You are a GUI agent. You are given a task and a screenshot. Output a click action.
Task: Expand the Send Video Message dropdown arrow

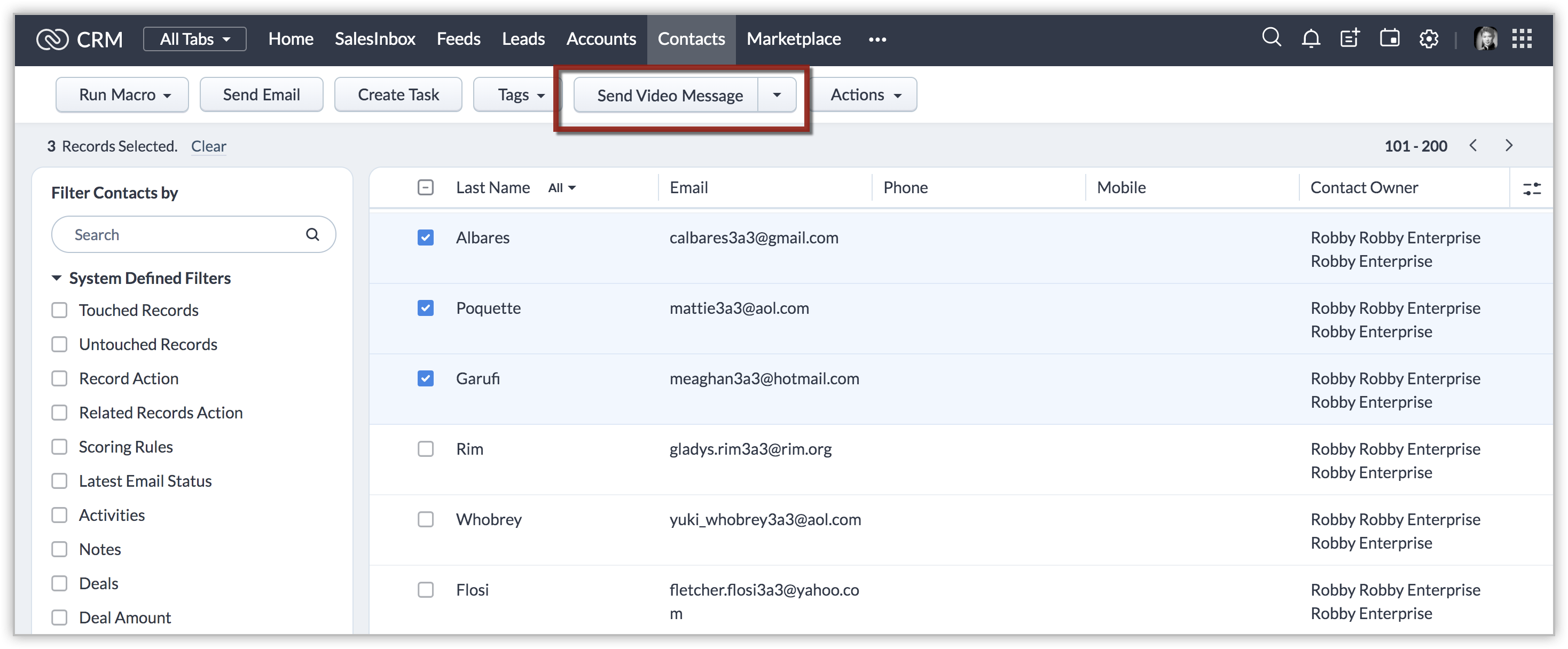coord(776,95)
